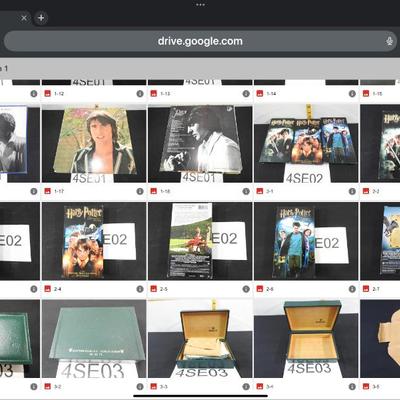Viewport: 400px width, 400px height.
Task: Open the empty open watch box thumbnail above 3-4
Action: (306, 339)
